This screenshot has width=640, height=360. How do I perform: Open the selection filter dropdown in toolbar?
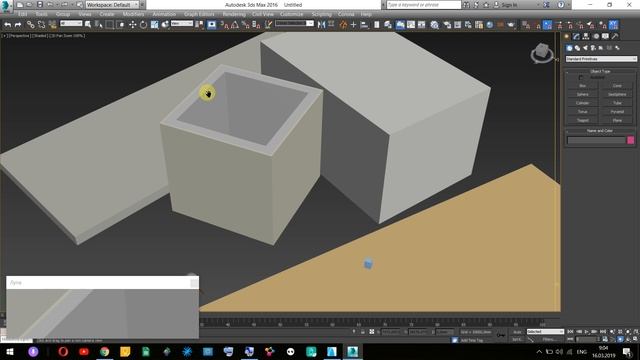(71, 24)
